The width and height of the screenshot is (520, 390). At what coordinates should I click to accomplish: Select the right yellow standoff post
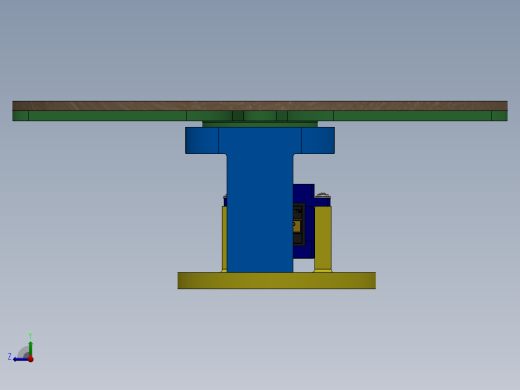[x=323, y=239]
